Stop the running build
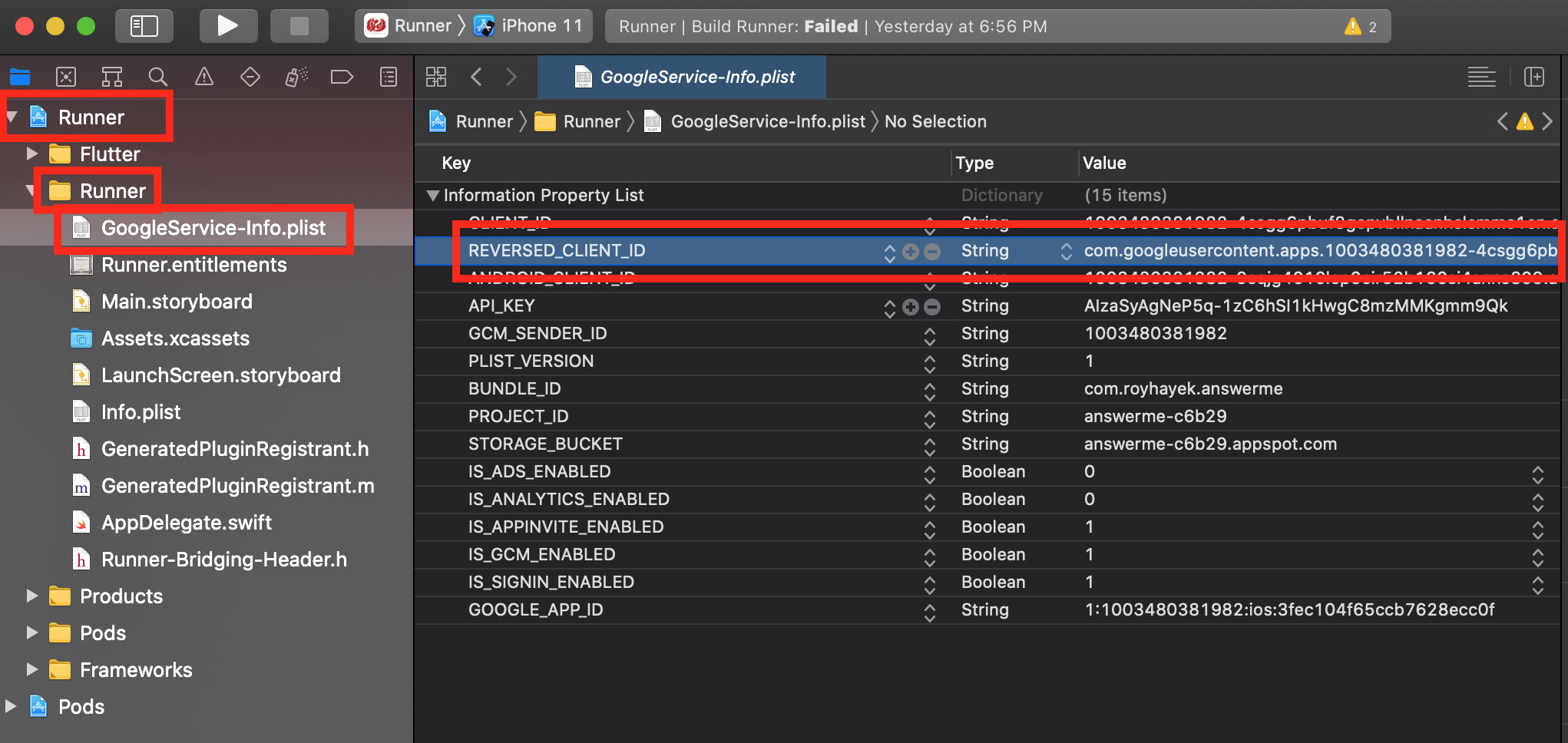This screenshot has height=743, width=1568. (x=299, y=26)
